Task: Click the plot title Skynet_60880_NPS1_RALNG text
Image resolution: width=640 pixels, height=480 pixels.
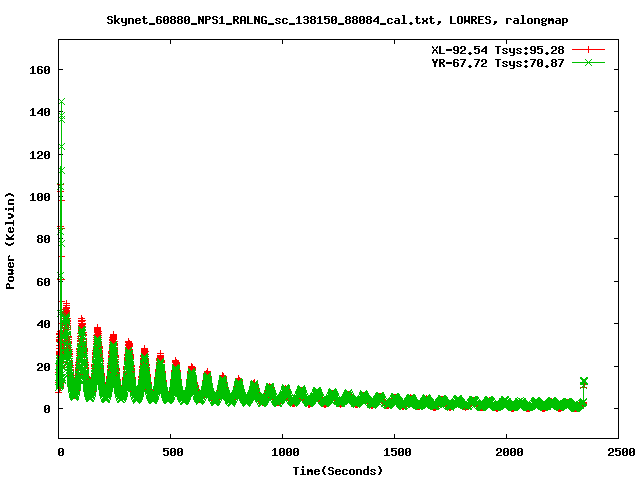Action: 337,20
